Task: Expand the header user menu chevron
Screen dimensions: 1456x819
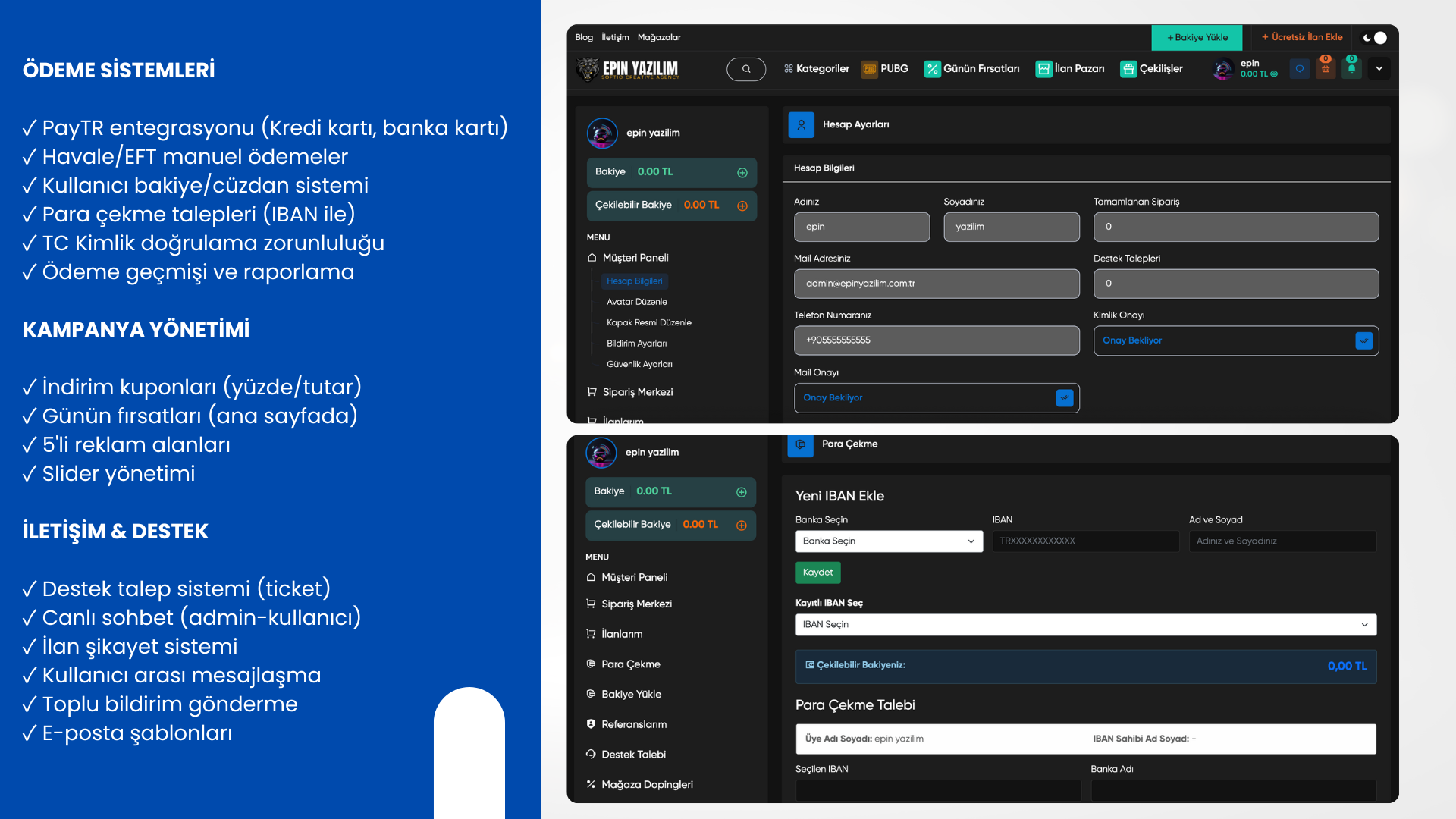Action: tap(1379, 69)
